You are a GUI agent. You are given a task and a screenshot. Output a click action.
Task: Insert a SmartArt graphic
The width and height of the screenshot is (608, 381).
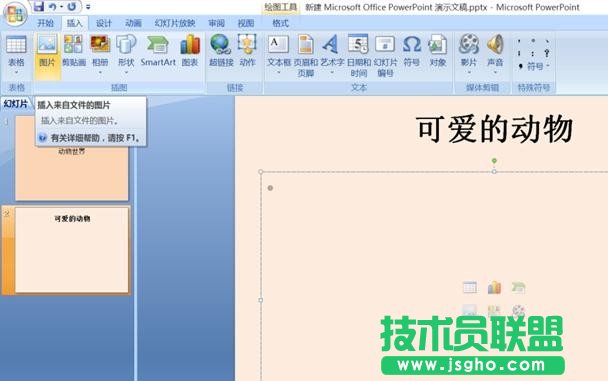tap(158, 50)
